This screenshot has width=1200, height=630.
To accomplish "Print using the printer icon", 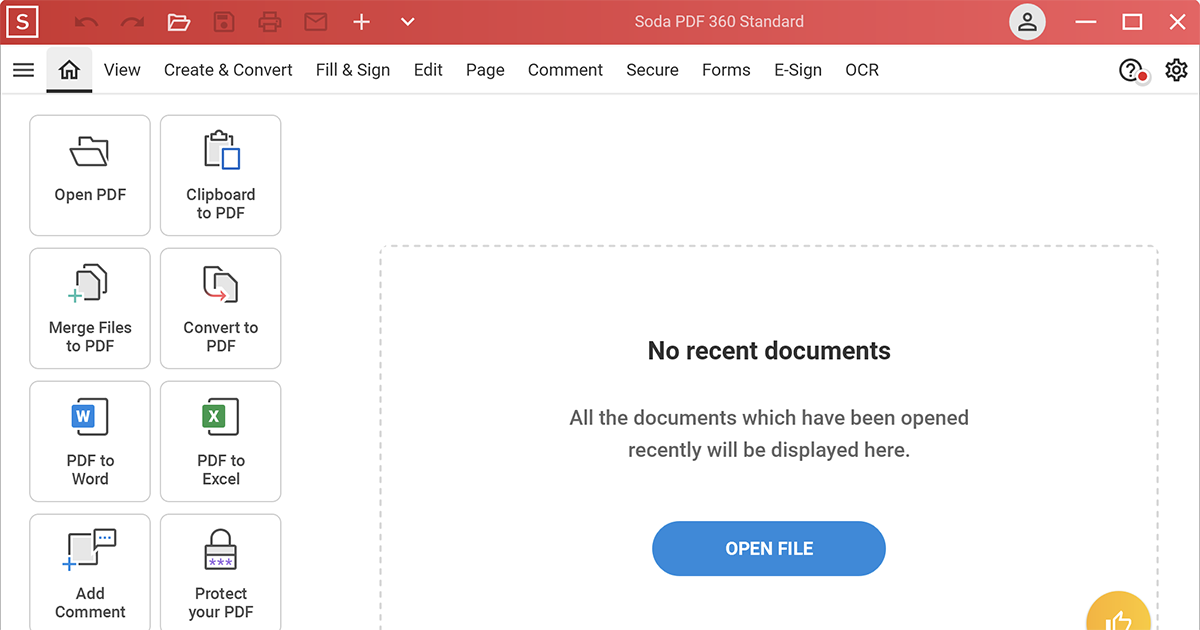I will pos(270,22).
